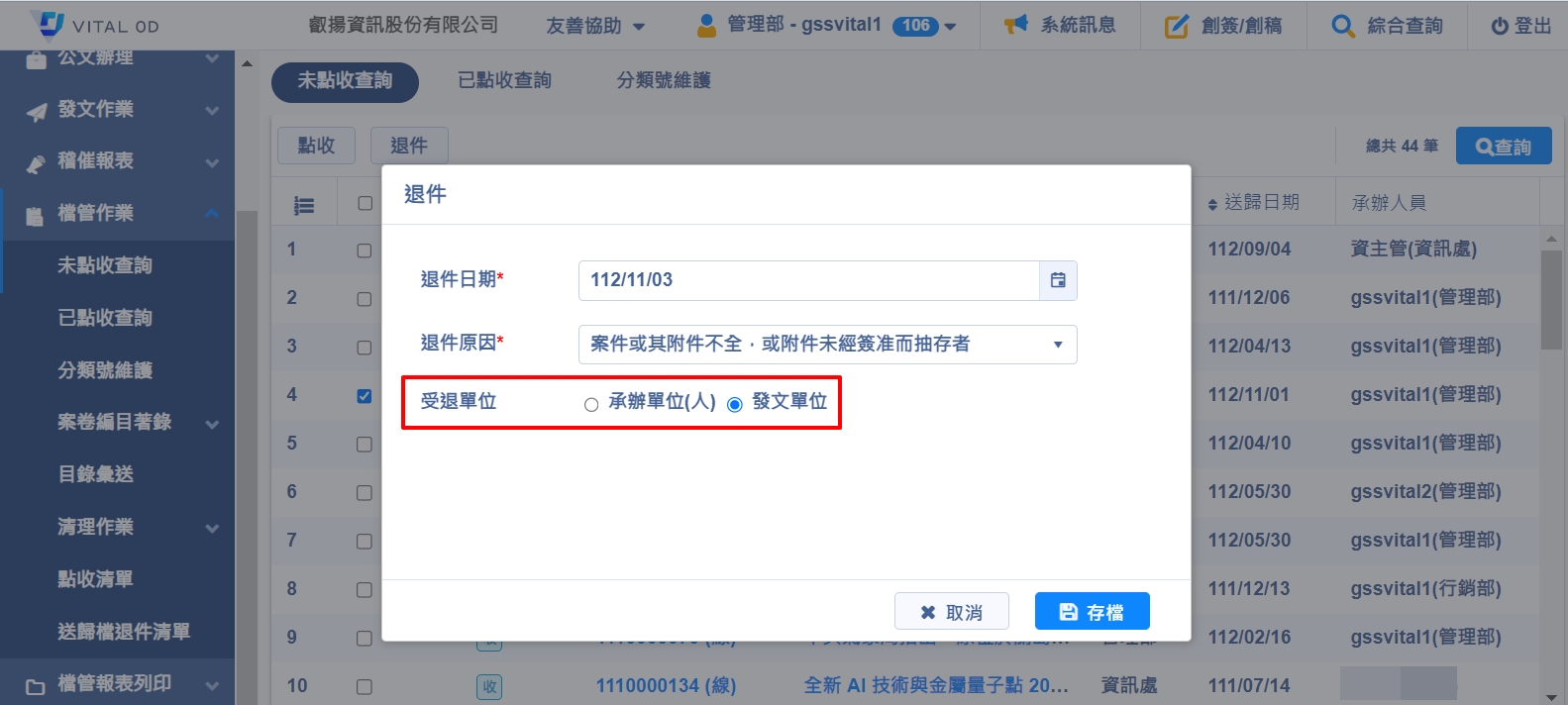Click the 退件日期 input field
The image size is (1568, 705).
808,280
